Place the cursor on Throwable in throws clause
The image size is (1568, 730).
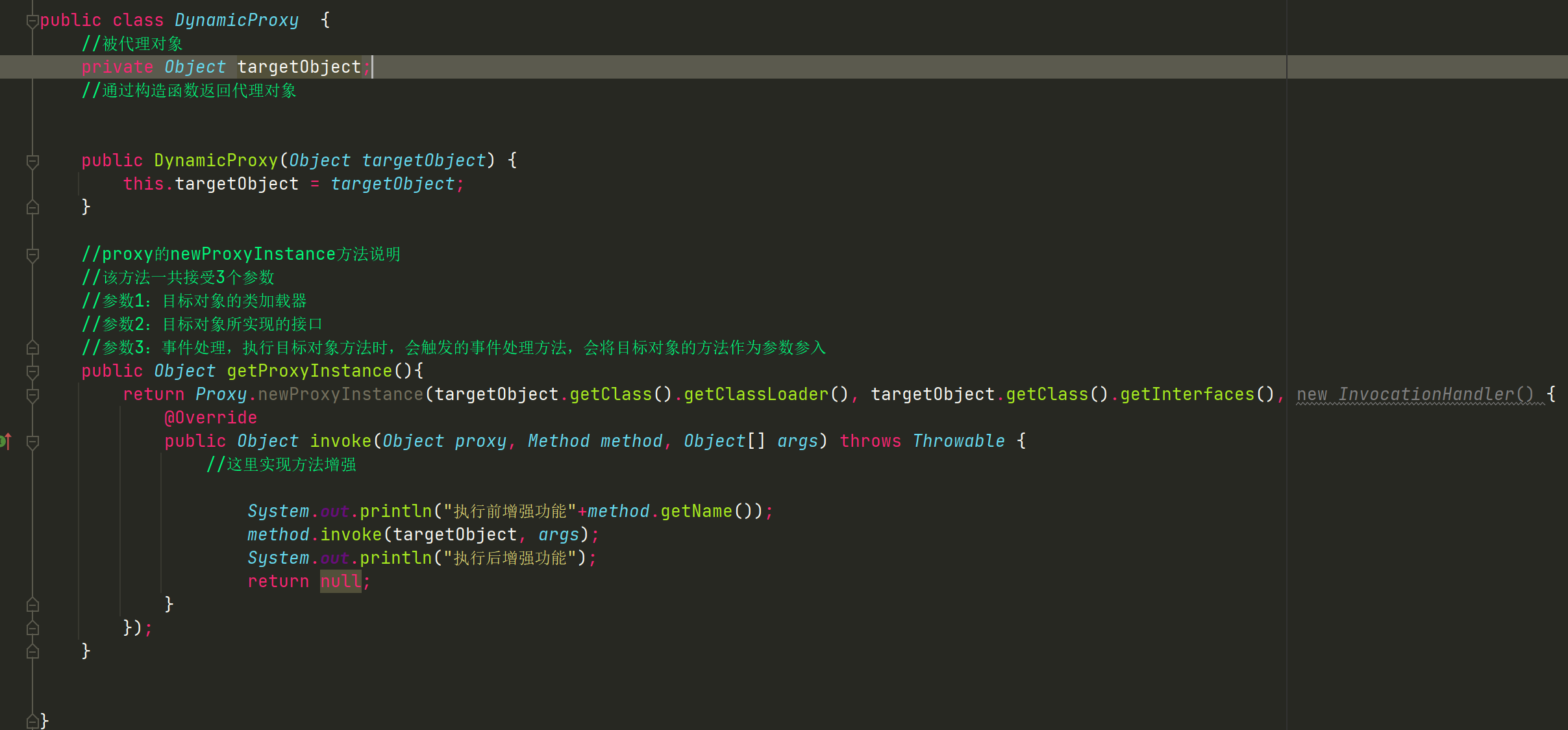(958, 441)
